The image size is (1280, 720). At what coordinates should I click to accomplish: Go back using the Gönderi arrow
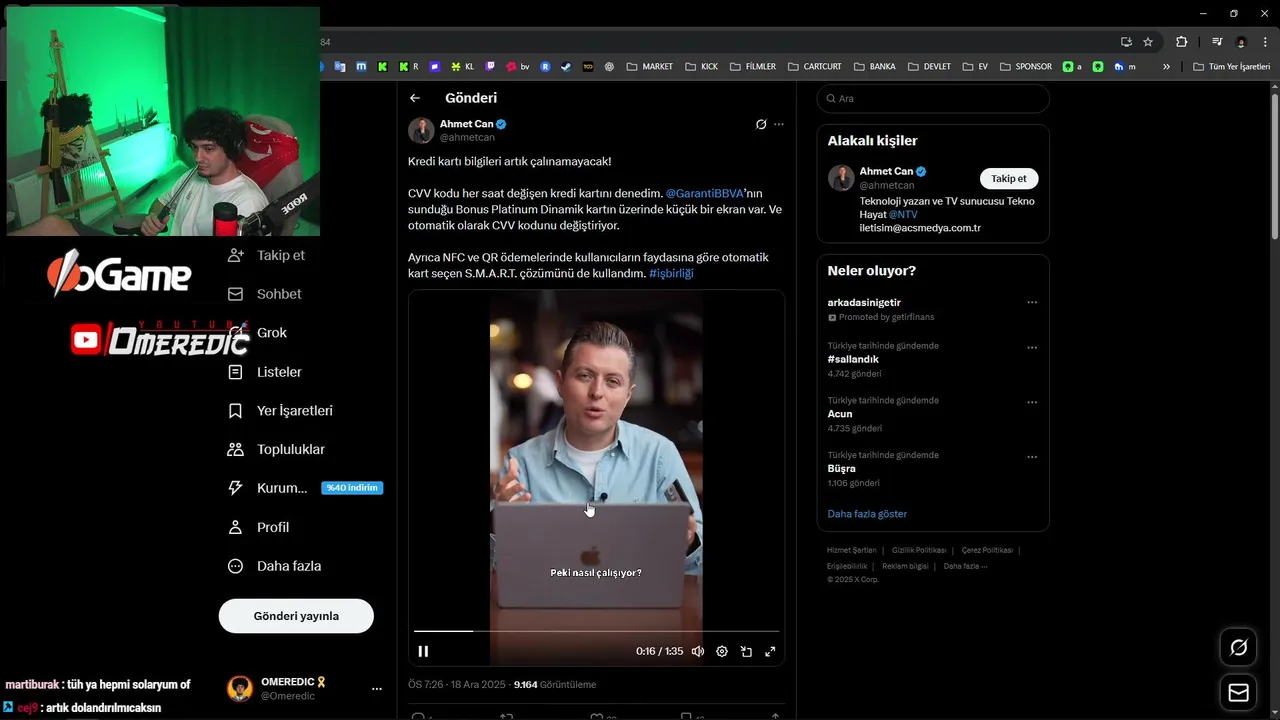point(415,98)
